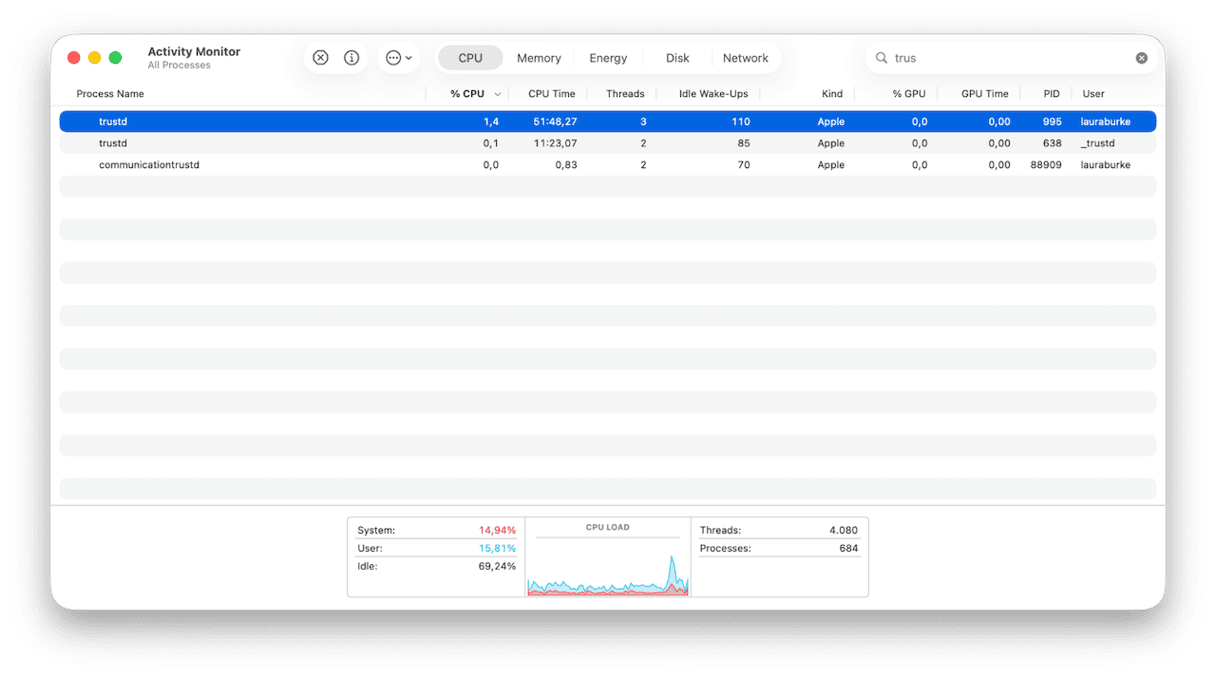Zoom window with green button

pyautogui.click(x=116, y=58)
